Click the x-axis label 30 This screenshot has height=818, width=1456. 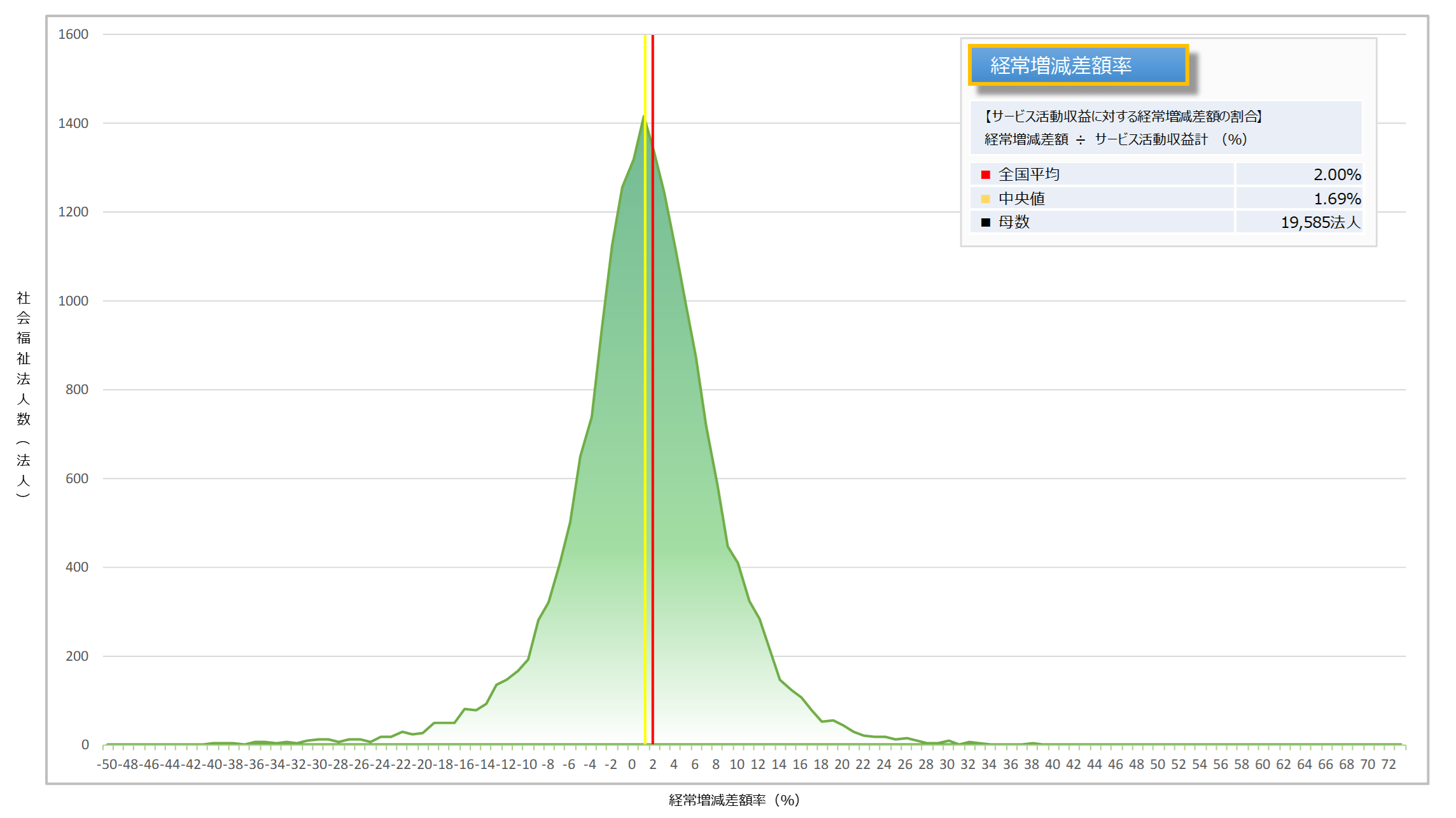point(947,765)
